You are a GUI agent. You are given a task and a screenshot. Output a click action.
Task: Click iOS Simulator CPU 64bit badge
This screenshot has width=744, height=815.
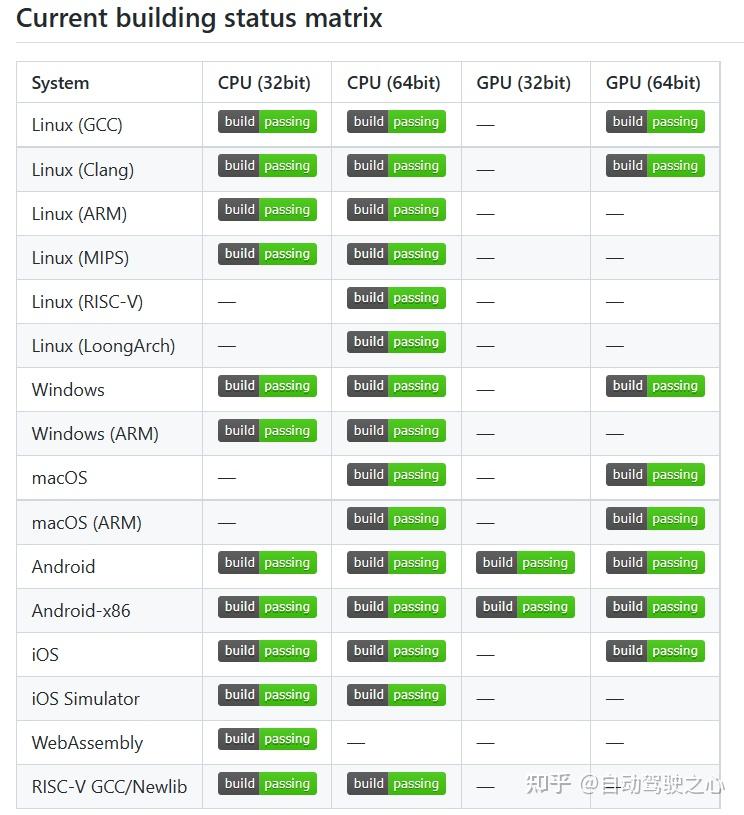point(396,695)
